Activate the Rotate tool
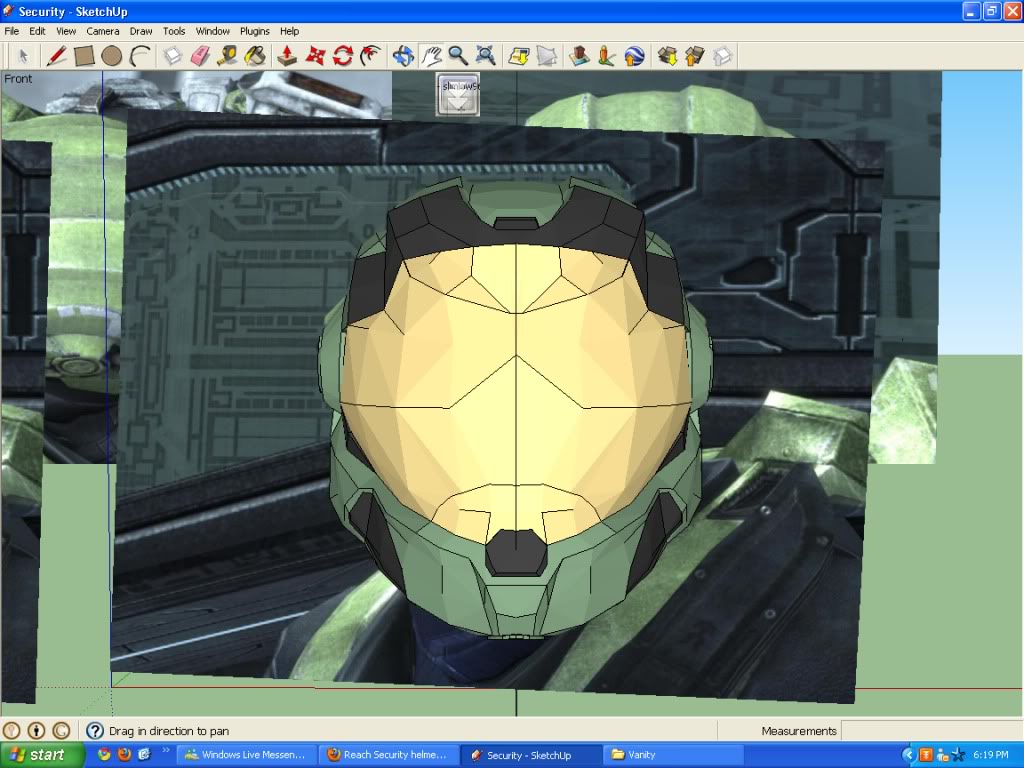1024x768 pixels. [343, 56]
